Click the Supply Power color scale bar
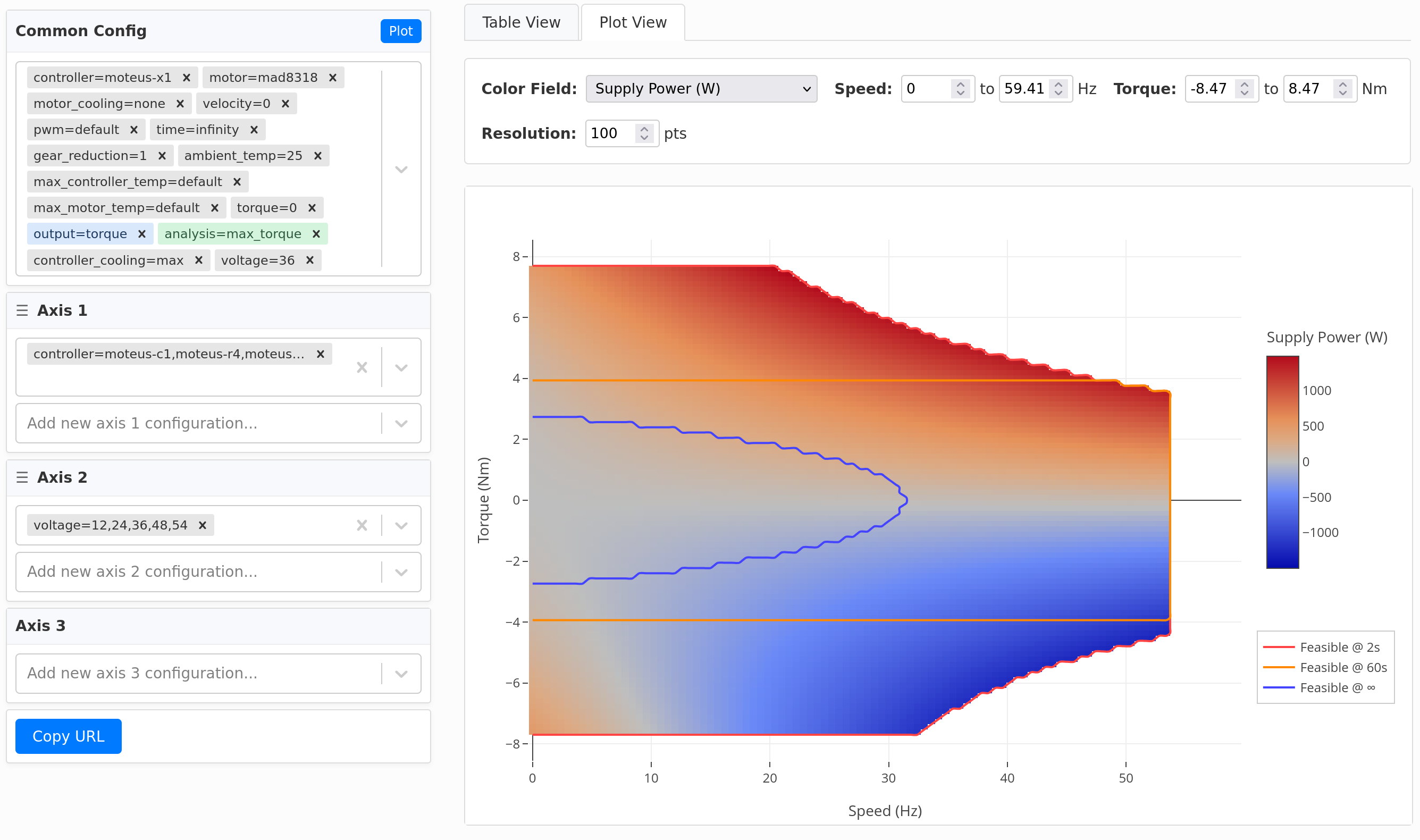The image size is (1420, 840). point(1282,461)
